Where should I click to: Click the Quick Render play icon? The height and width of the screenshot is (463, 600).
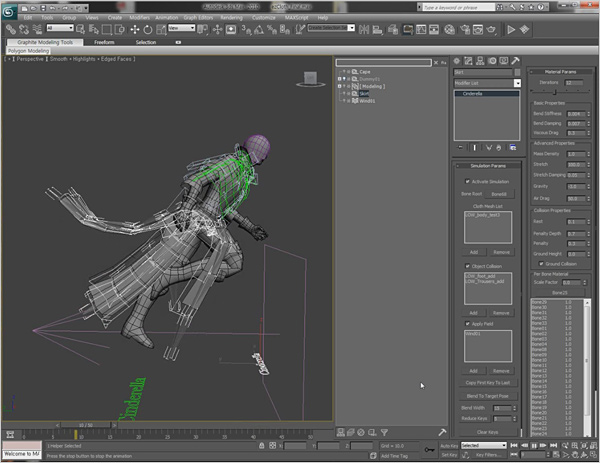pos(511,29)
